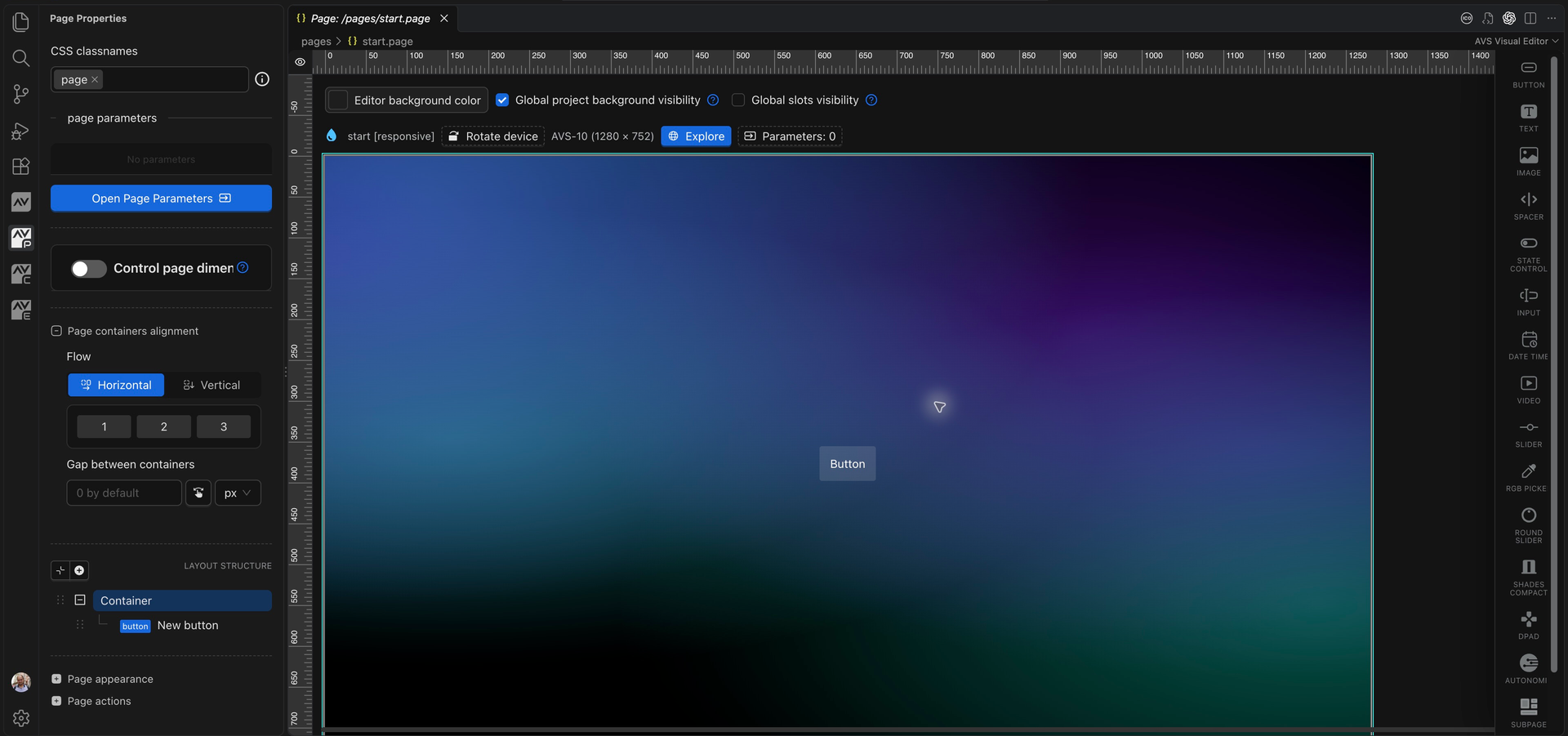Collapse the Container tree node
This screenshot has width=1568, height=736.
80,600
